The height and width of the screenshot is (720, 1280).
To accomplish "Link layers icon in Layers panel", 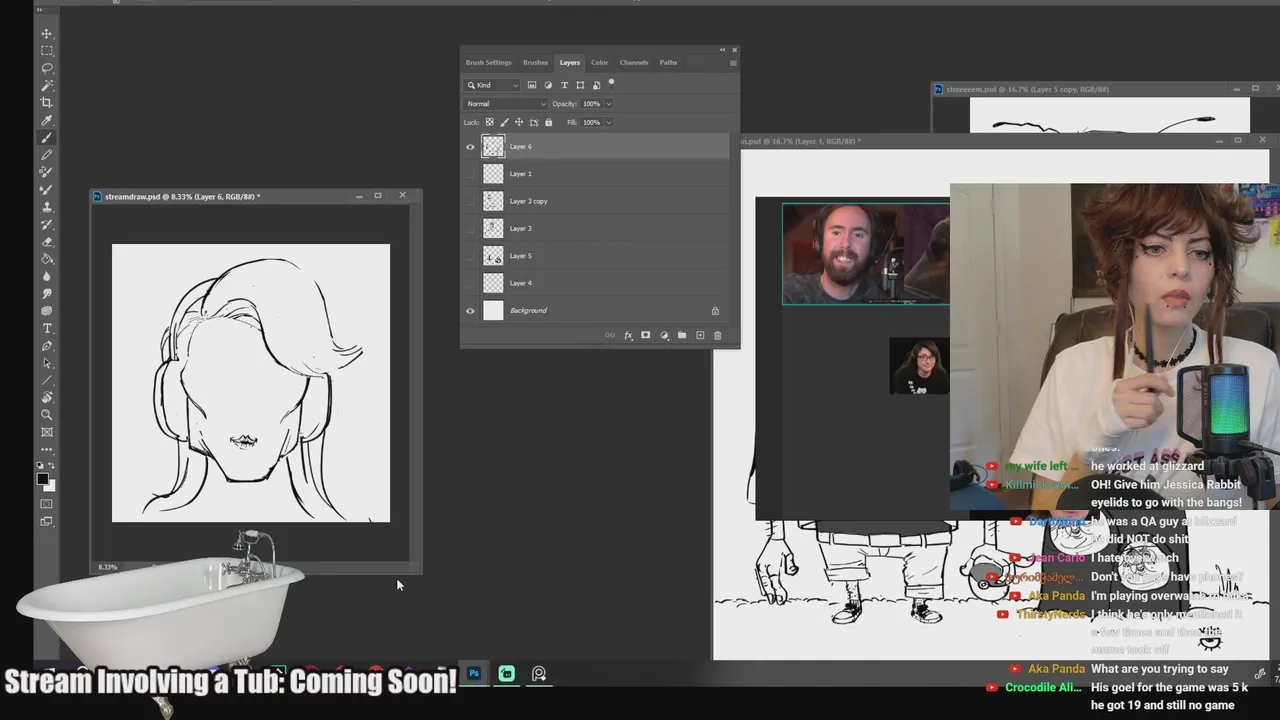I will pos(610,335).
